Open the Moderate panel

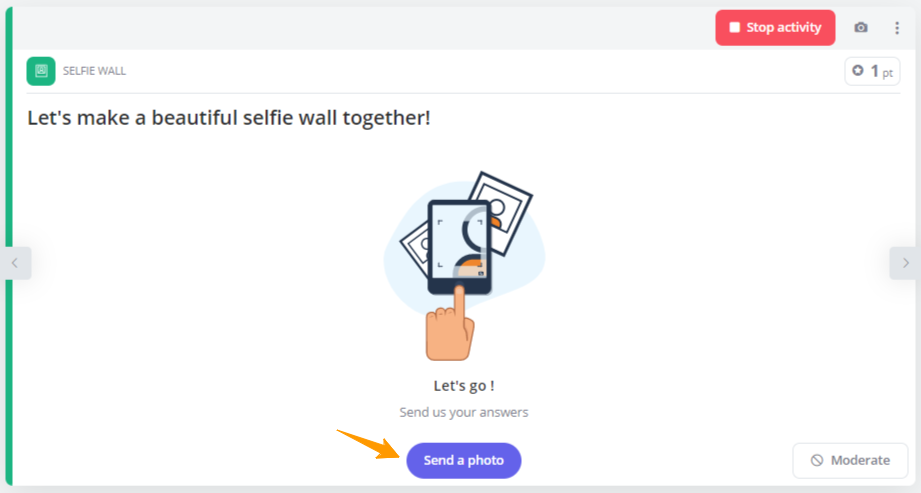point(850,460)
